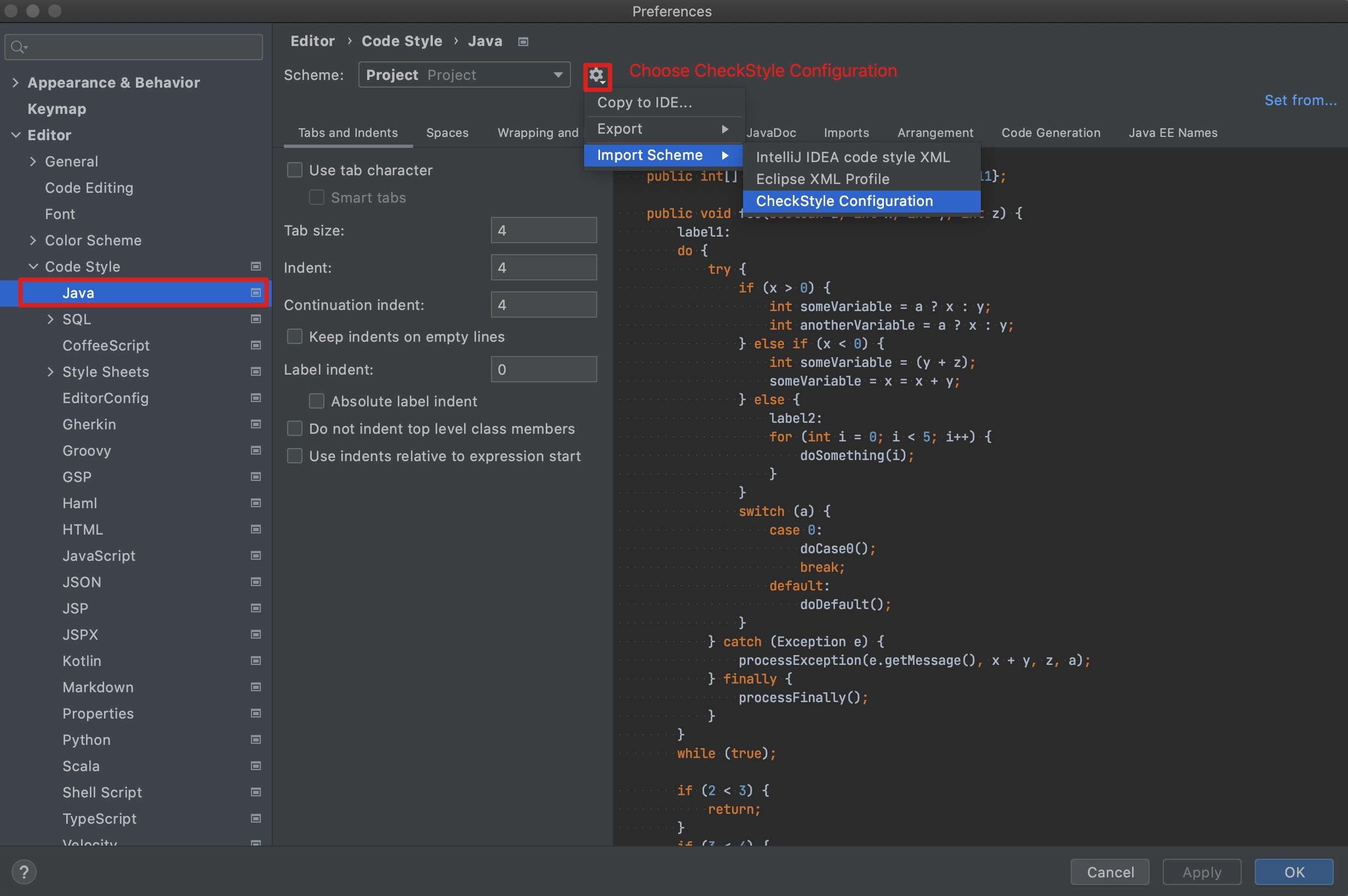Click the Export submenu arrow
Image resolution: width=1348 pixels, height=896 pixels.
pyautogui.click(x=726, y=128)
